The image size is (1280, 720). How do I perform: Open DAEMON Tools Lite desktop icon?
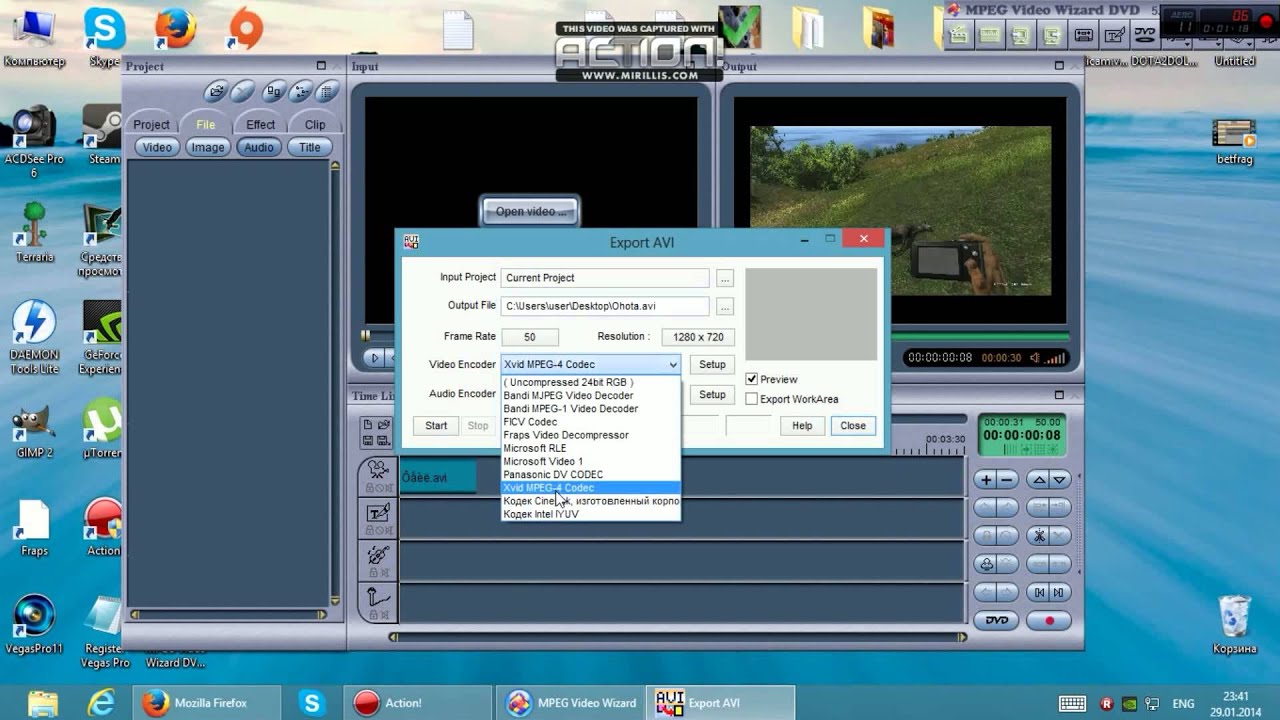[34, 336]
